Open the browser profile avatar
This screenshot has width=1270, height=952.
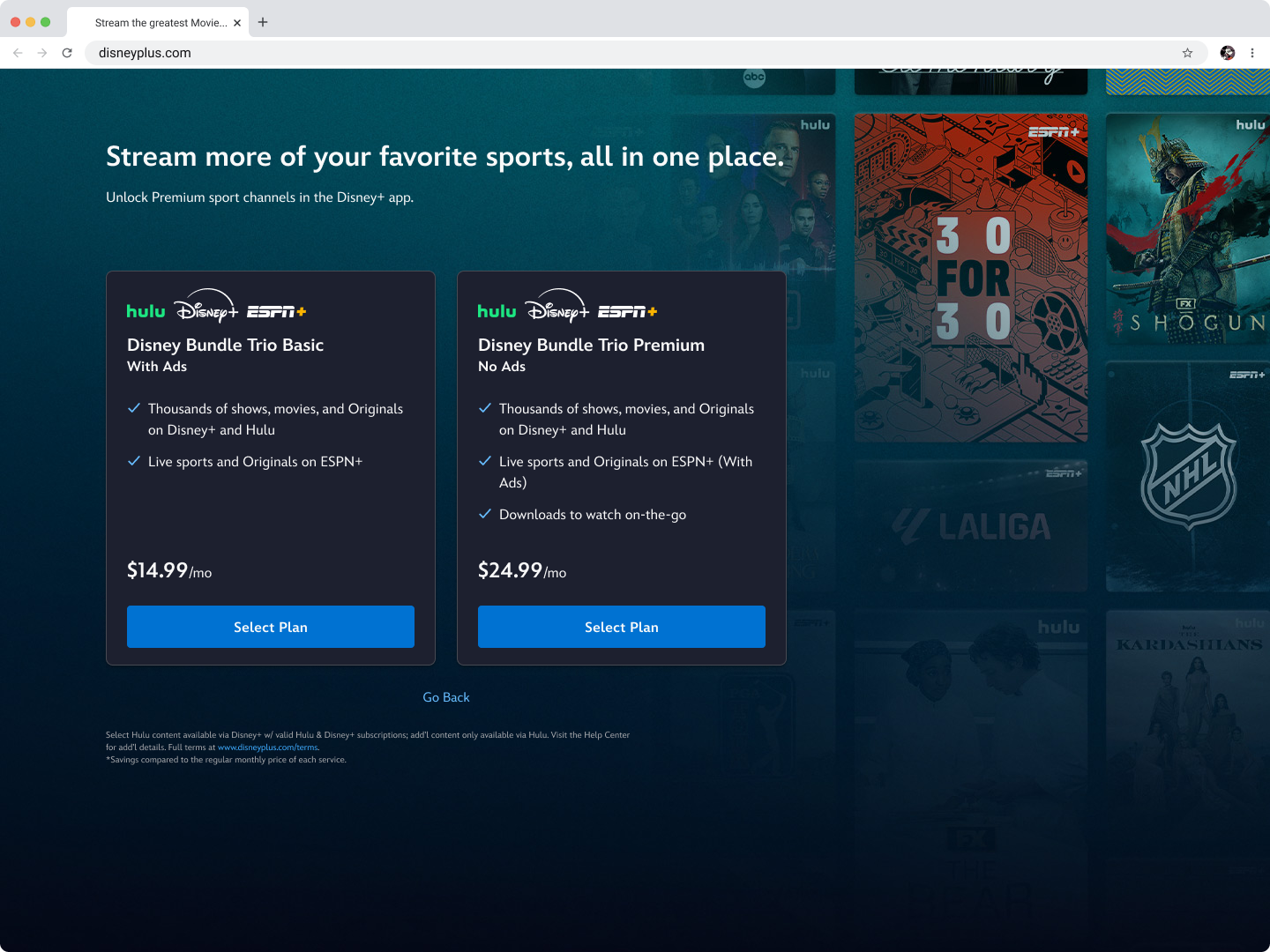click(x=1227, y=53)
